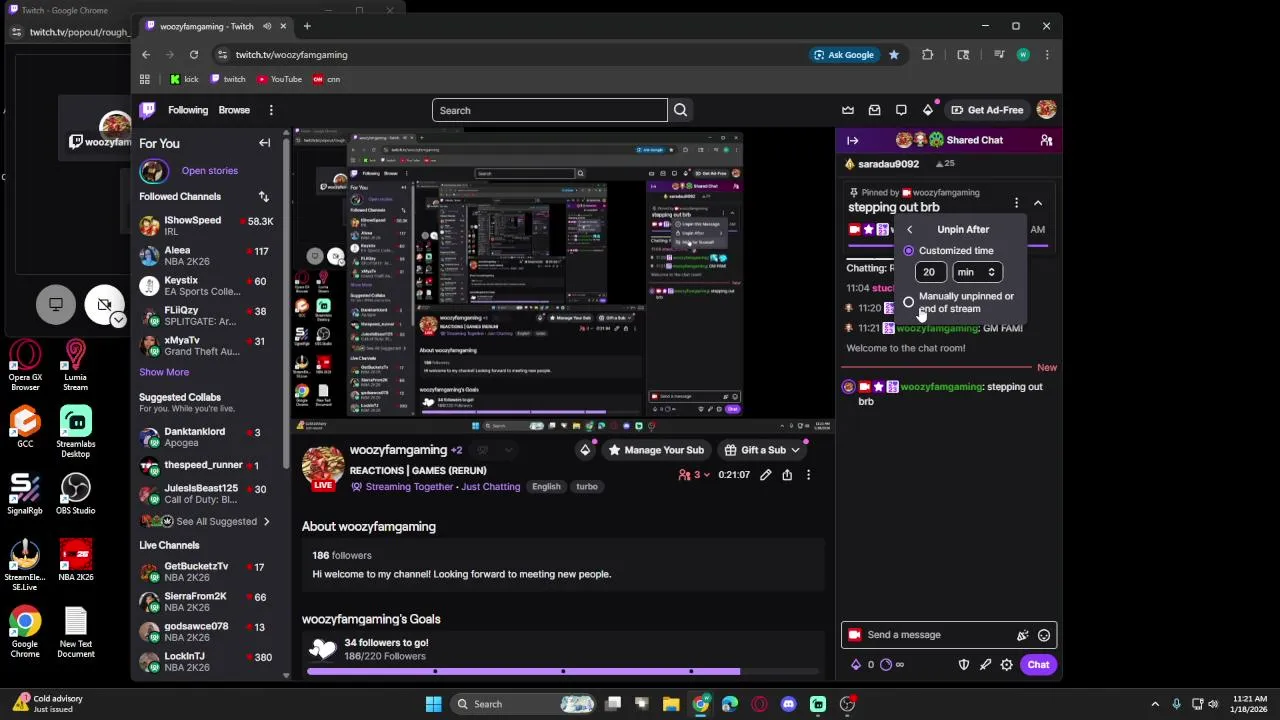The width and height of the screenshot is (1280, 720).
Task: Open OBS Studio desktop shortcut
Action: 75,493
